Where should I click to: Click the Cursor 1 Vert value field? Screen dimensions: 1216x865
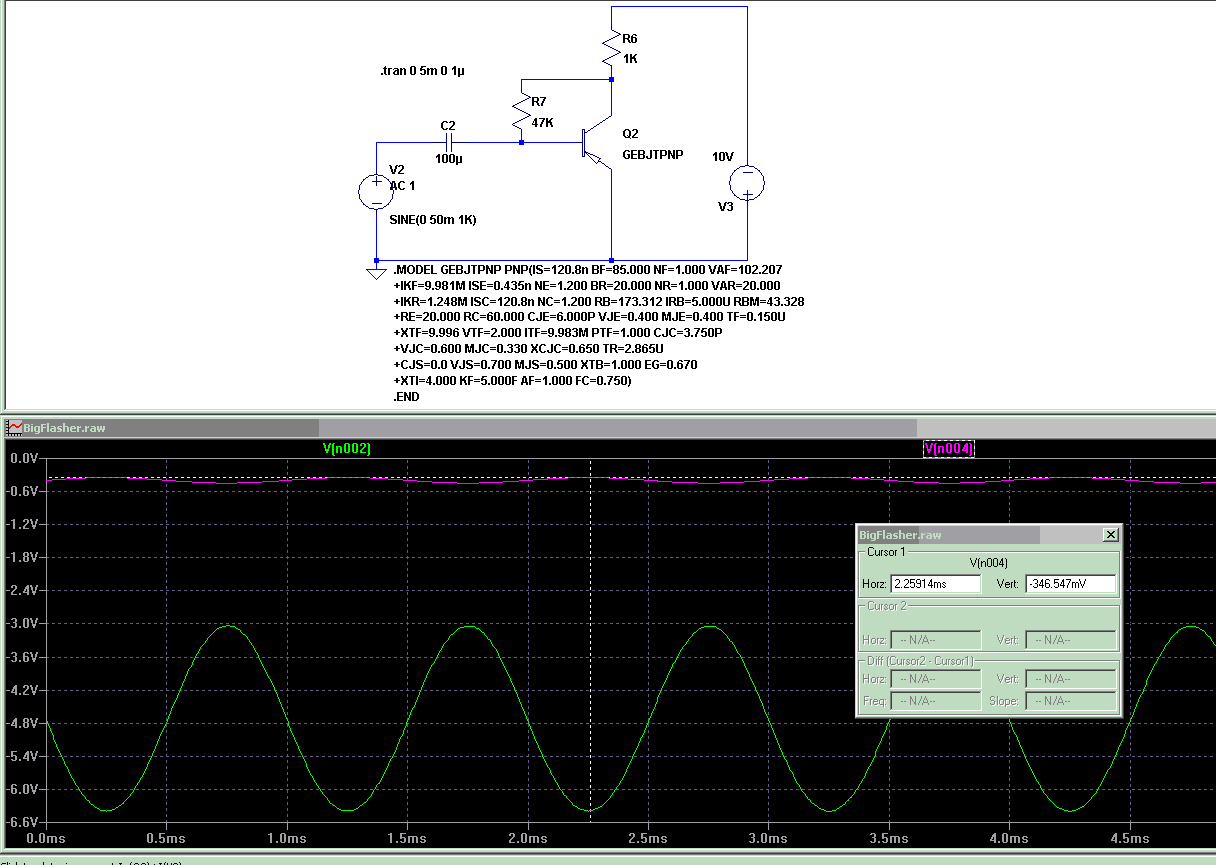pyautogui.click(x=1070, y=584)
